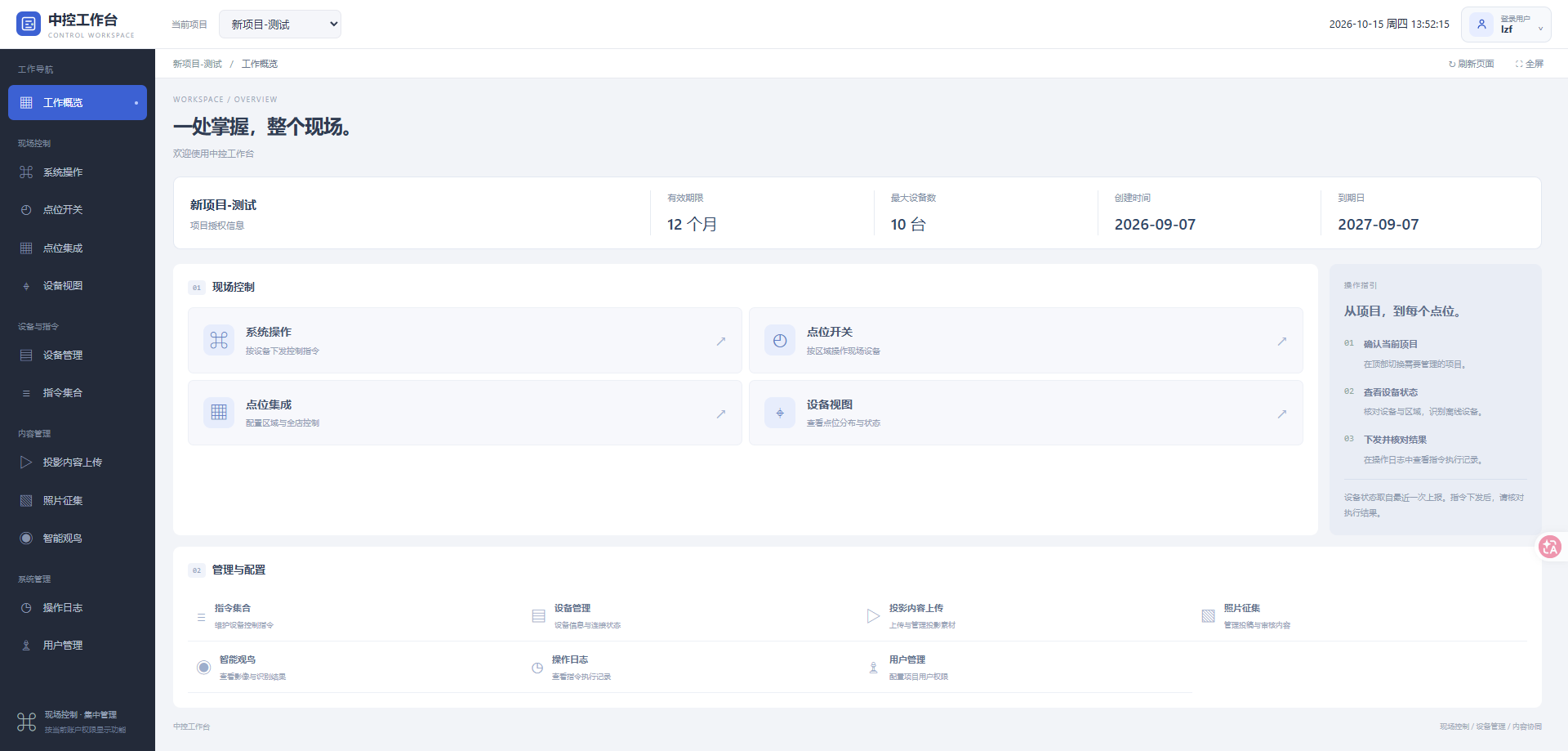Click the 中控工作台 logo icon
Image resolution: width=1568 pixels, height=751 pixels.
(x=29, y=24)
